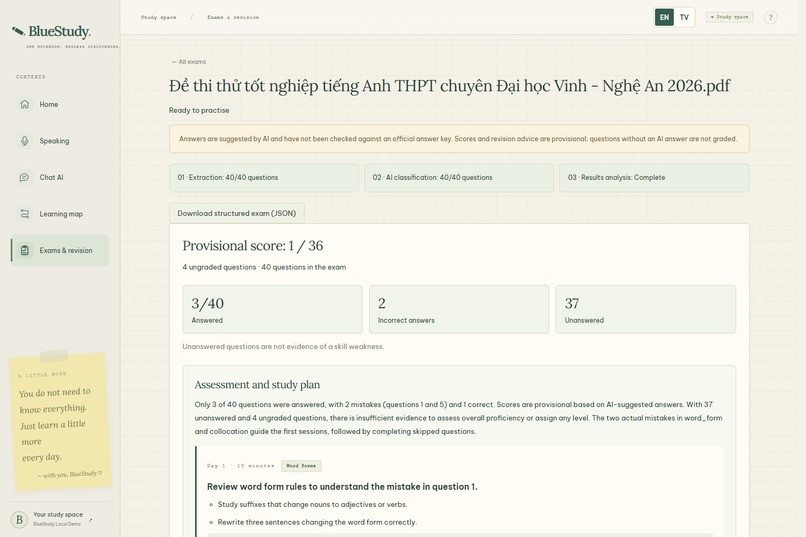Click the Learning map route icon
This screenshot has width=806, height=537.
pos(25,214)
